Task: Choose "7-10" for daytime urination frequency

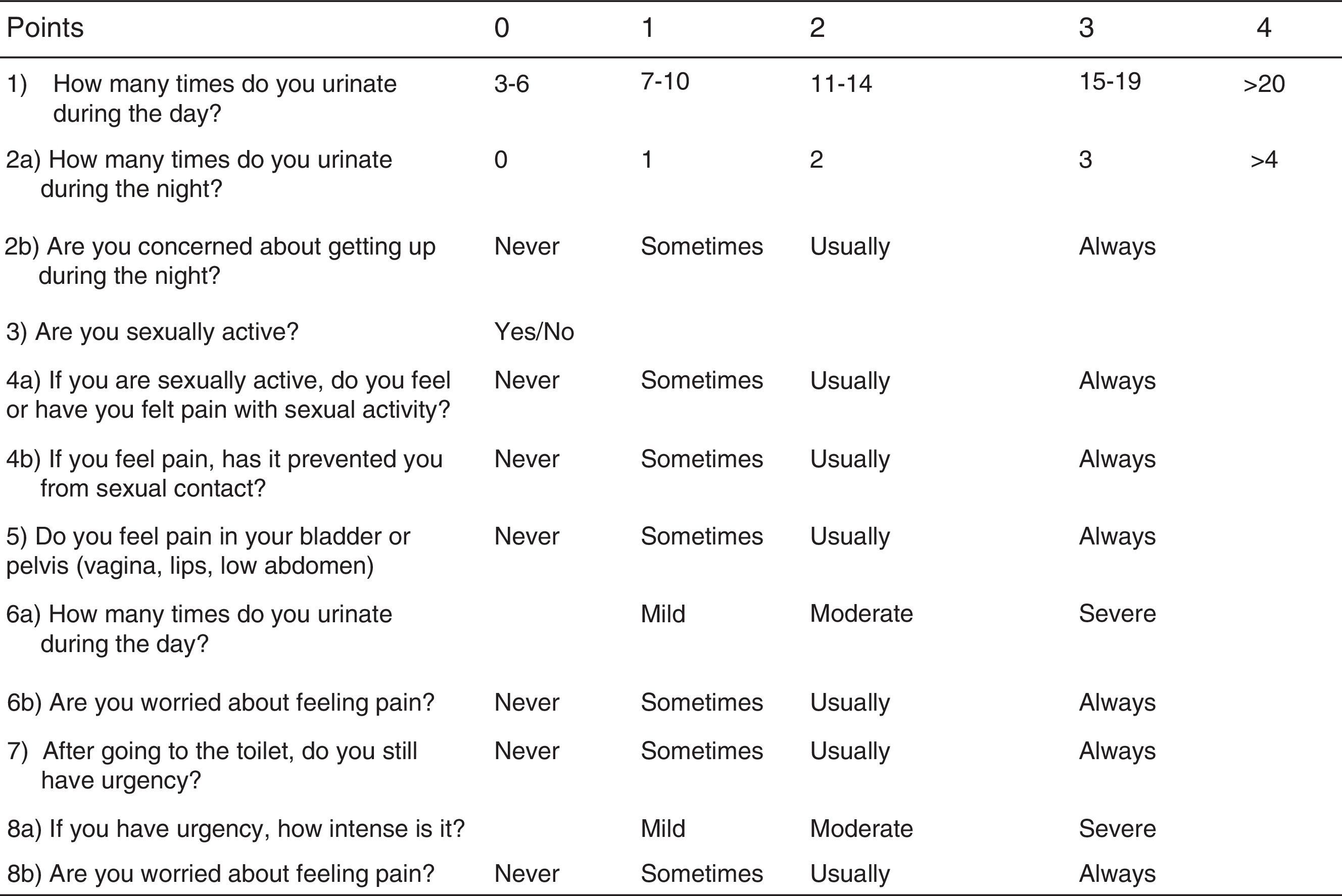Action: click(x=665, y=82)
